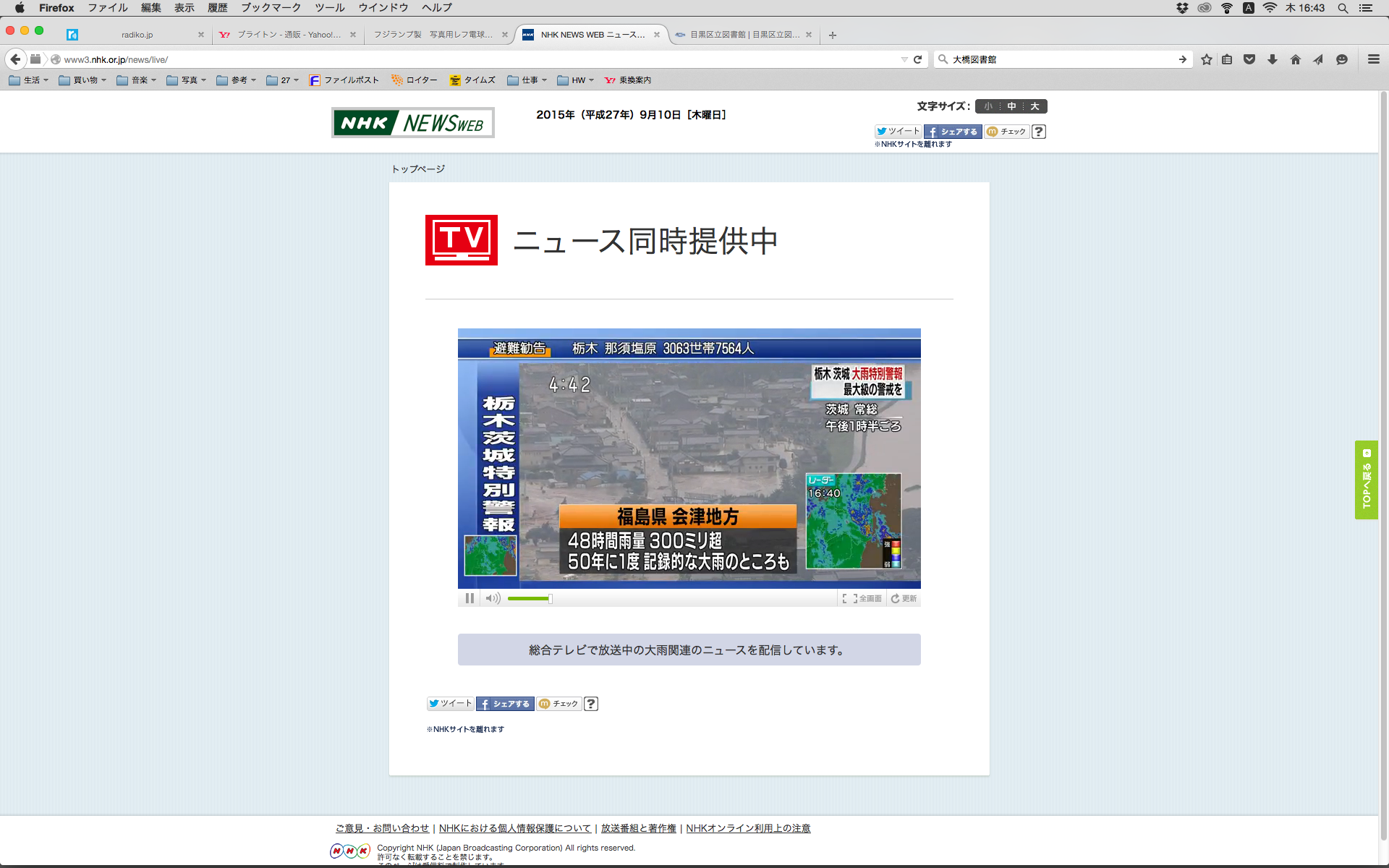Screen dimensions: 1389x868
Task: Click the fullscreen 全画面 button
Action: [x=862, y=598]
